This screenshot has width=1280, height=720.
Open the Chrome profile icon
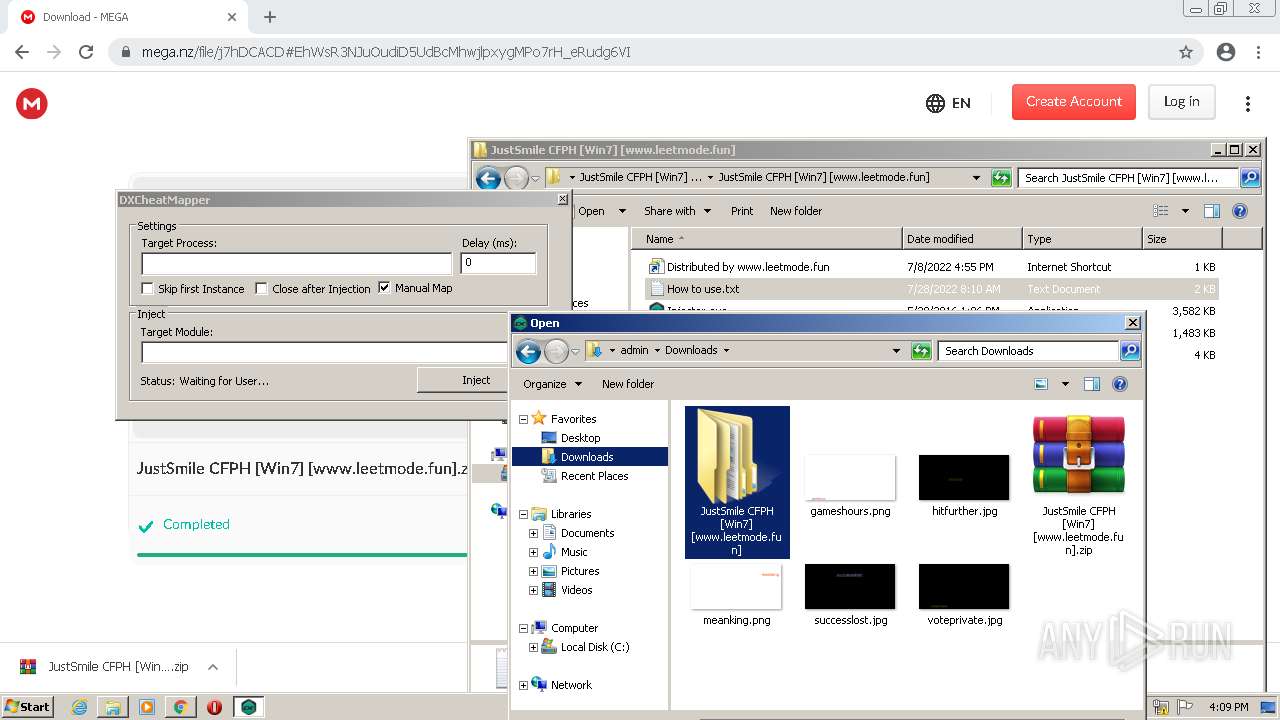point(1226,52)
